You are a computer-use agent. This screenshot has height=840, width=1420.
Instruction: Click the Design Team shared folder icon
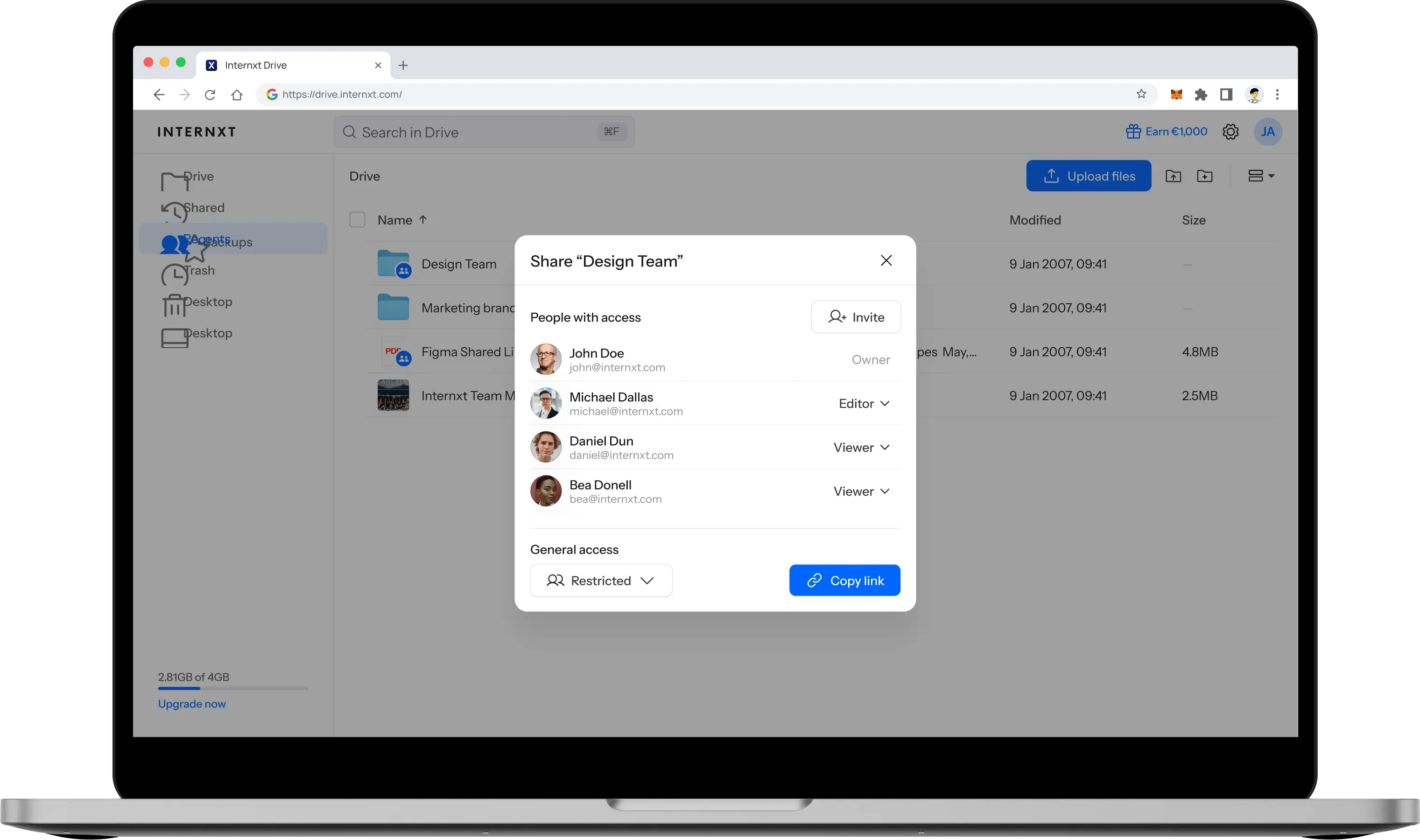[x=394, y=263]
